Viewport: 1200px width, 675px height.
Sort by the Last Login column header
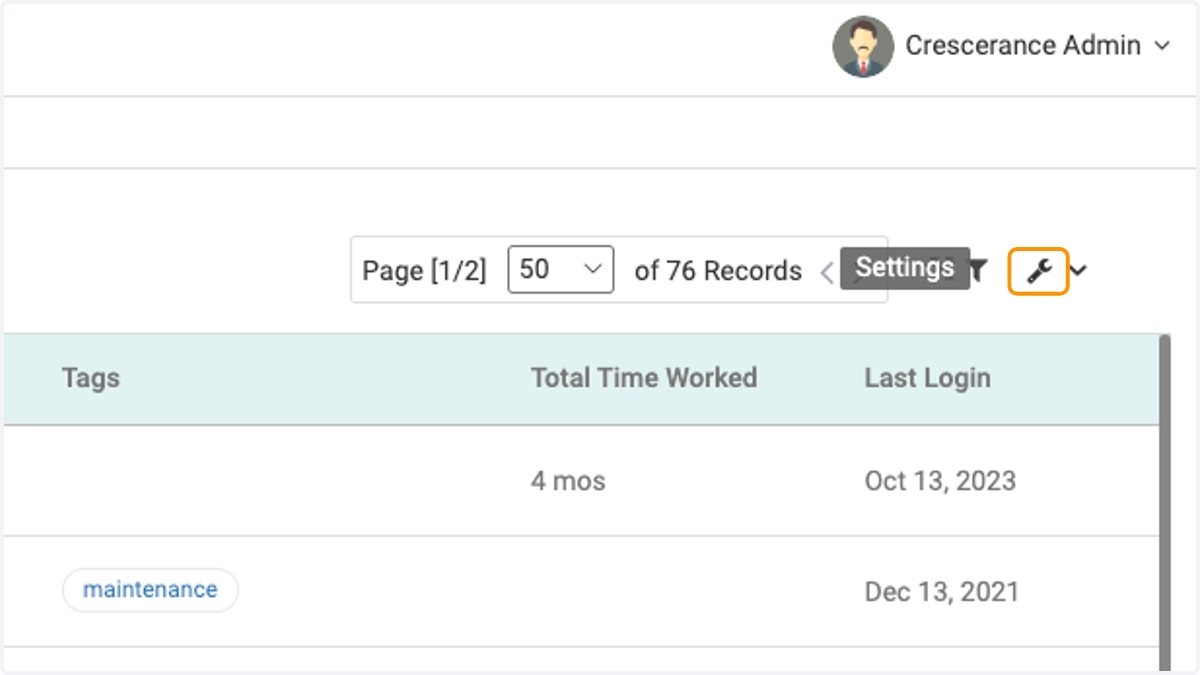[928, 378]
